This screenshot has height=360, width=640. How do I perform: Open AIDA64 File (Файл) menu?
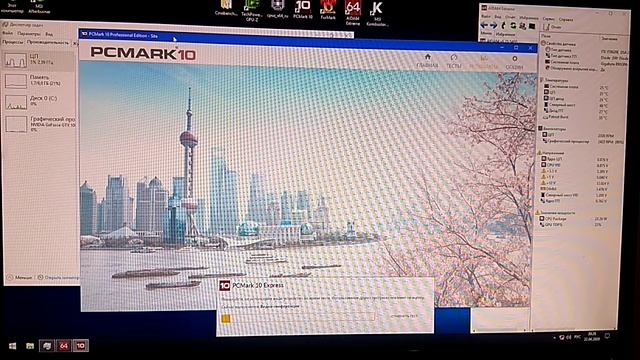click(486, 17)
